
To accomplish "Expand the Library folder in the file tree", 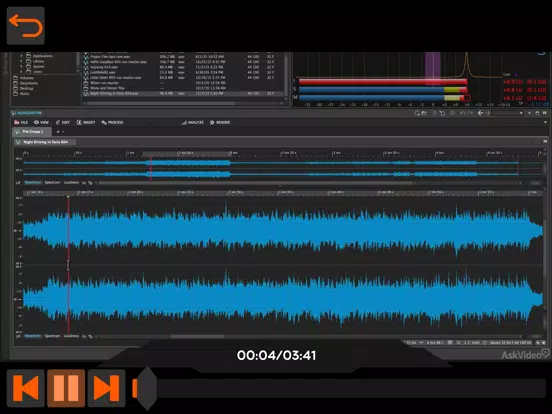I will click(x=21, y=61).
